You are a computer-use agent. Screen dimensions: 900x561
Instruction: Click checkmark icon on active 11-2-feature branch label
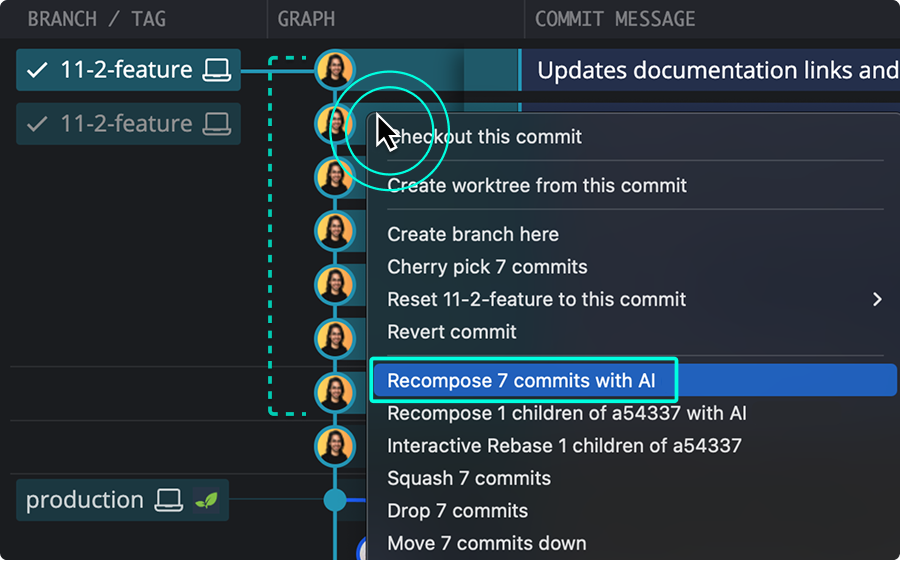(x=37, y=70)
